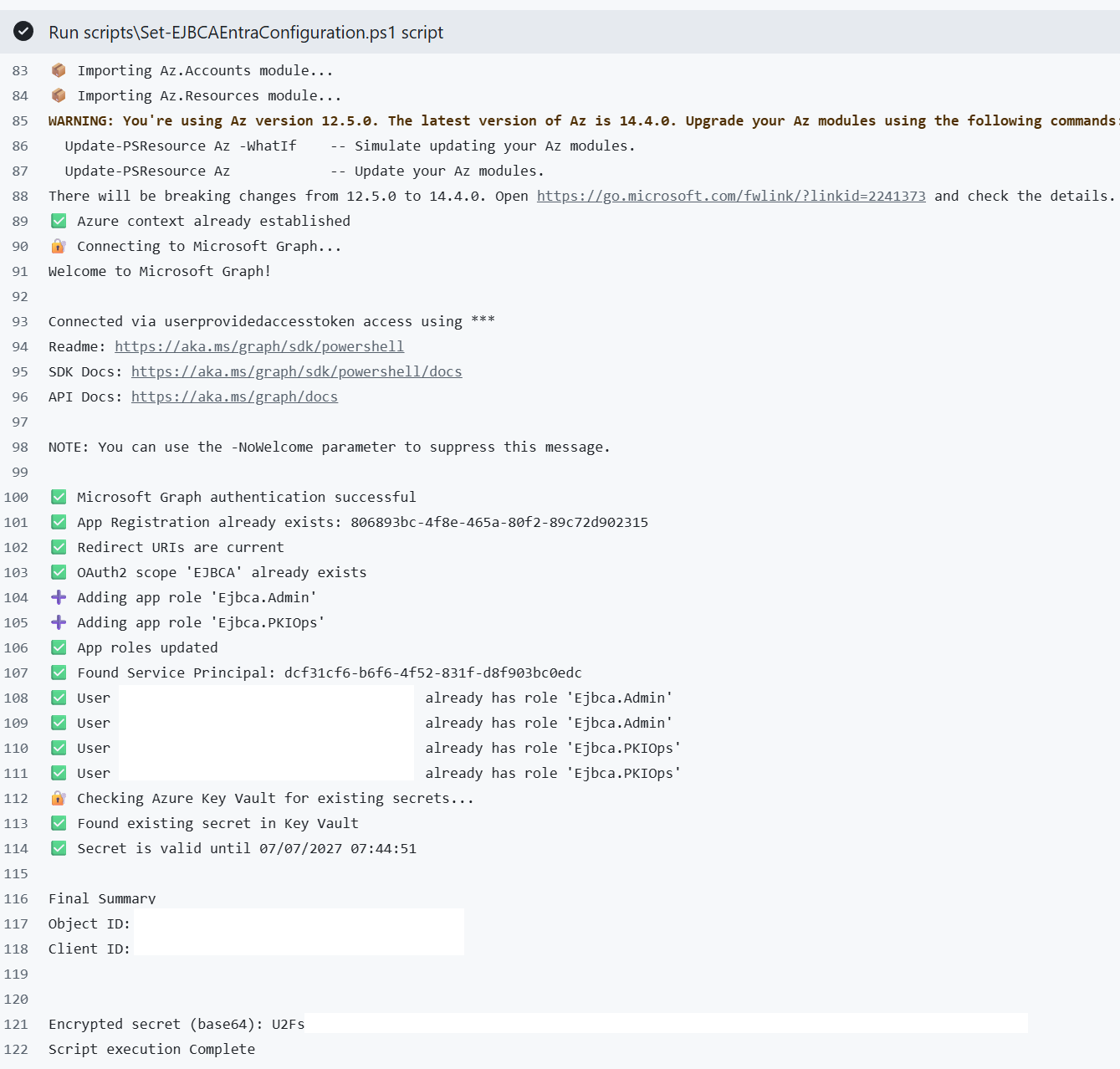
Task: Click date '07/07/2027 07:44:51' in secret line
Action: (x=338, y=848)
